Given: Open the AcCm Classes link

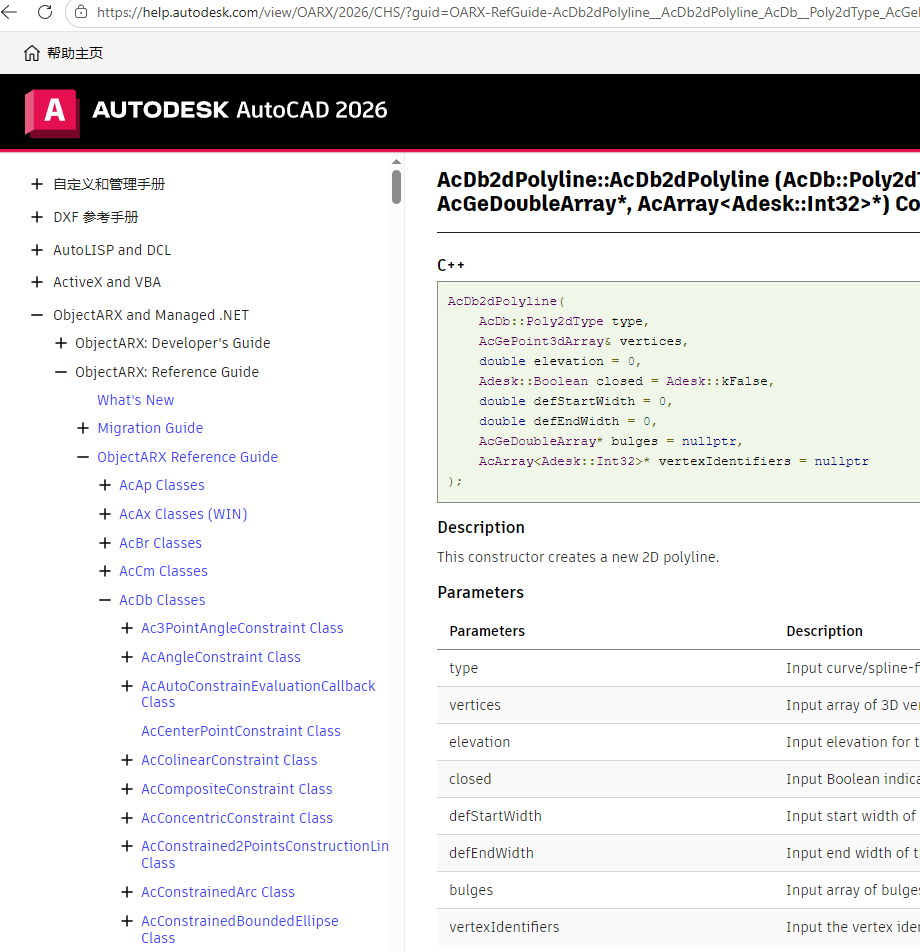Looking at the screenshot, I should pos(163,571).
